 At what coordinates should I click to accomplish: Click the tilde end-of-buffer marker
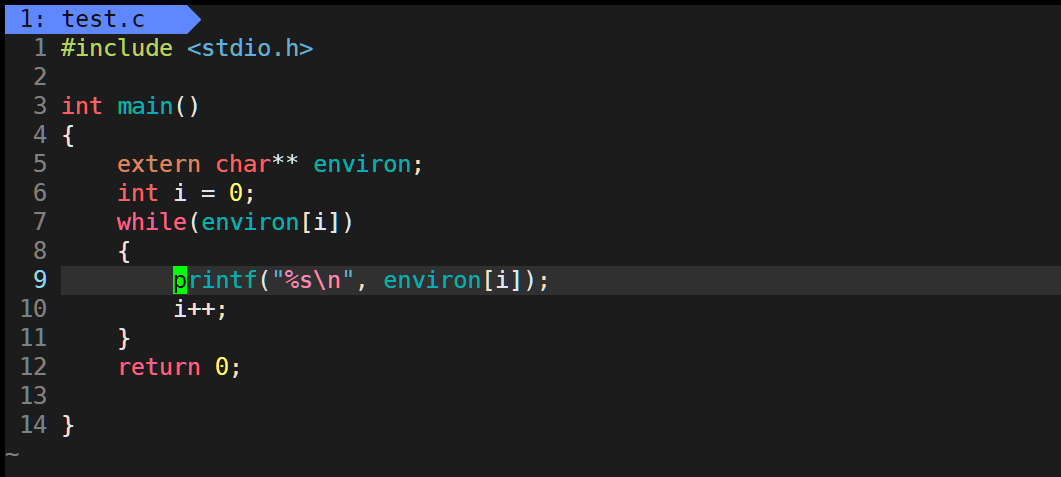click(12, 453)
